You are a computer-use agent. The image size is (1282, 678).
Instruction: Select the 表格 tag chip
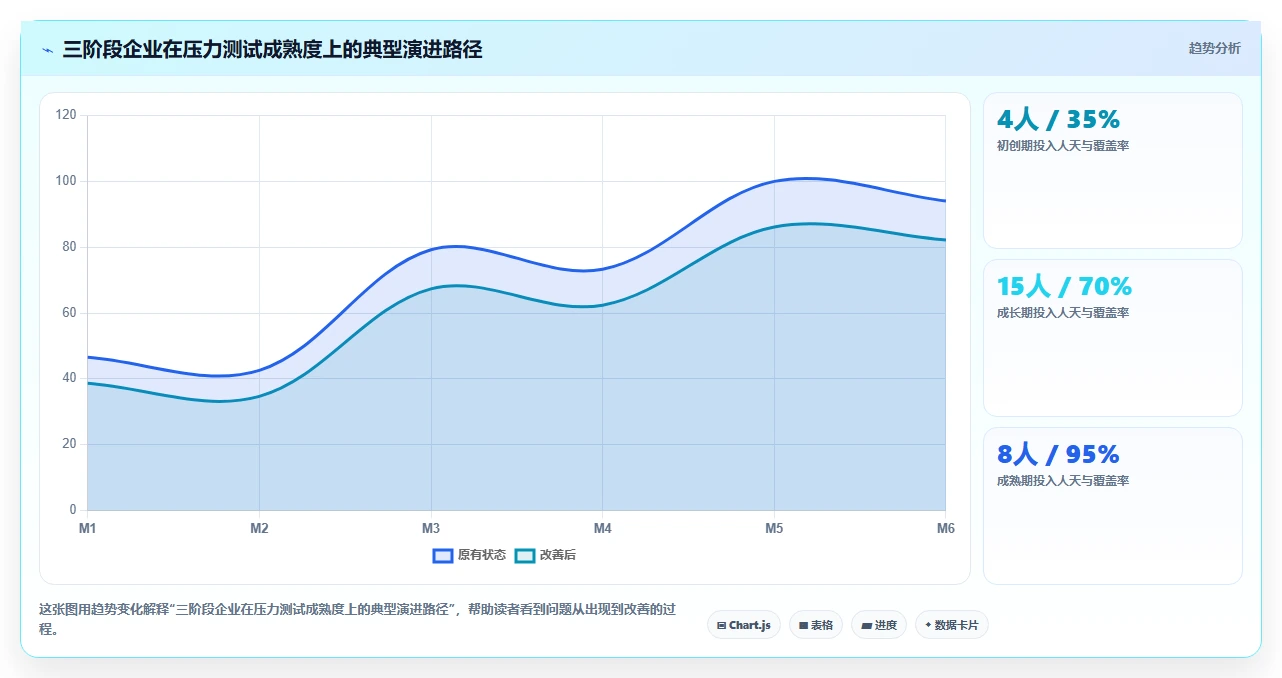pos(816,625)
